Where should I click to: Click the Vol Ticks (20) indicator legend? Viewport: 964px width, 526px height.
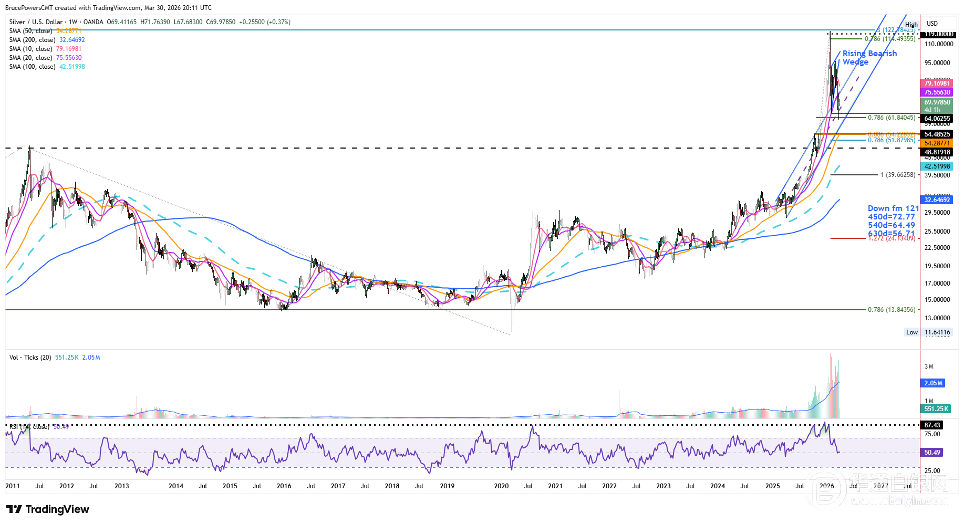30,356
